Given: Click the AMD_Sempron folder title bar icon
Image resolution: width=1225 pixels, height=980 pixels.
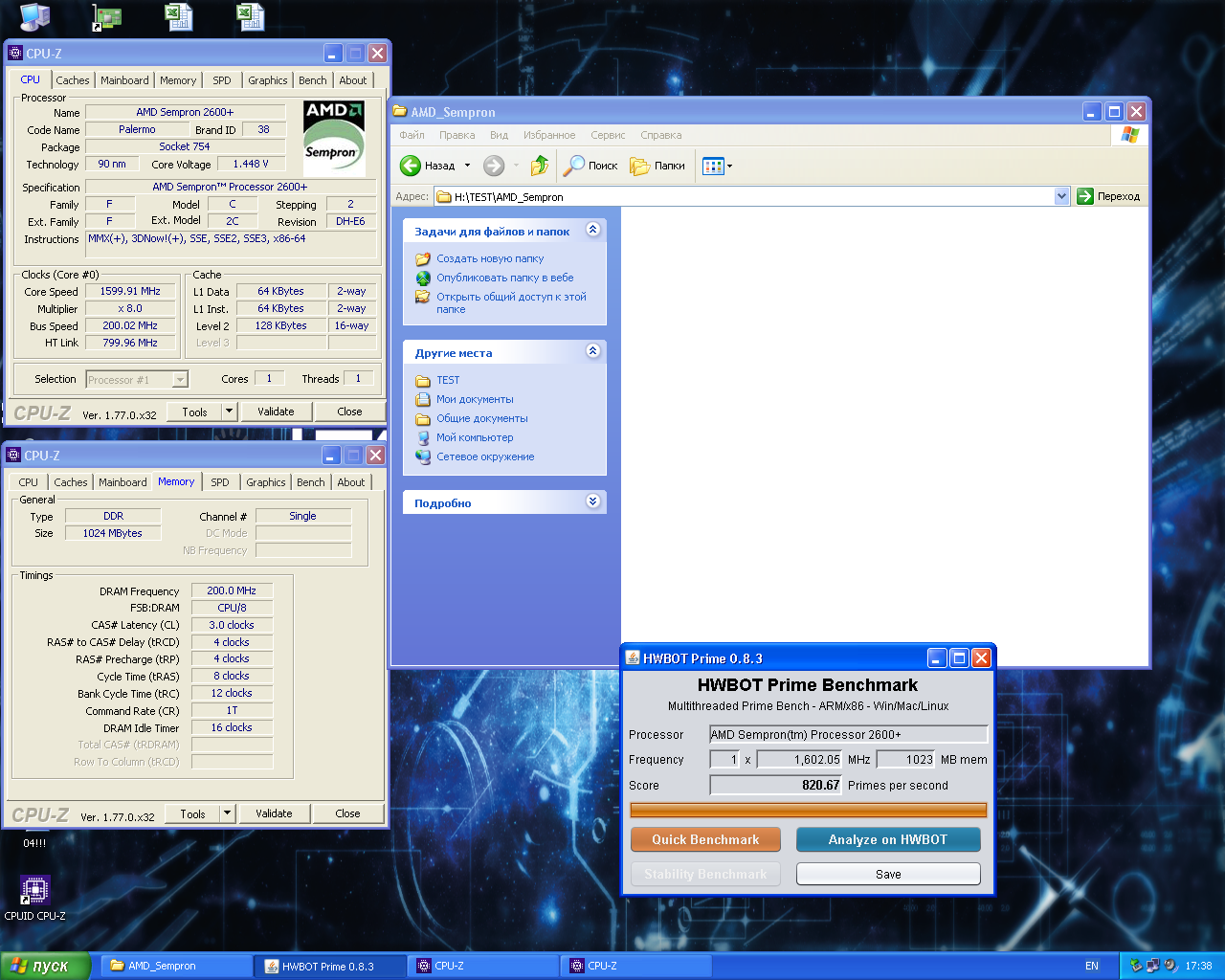Looking at the screenshot, I should coord(400,112).
